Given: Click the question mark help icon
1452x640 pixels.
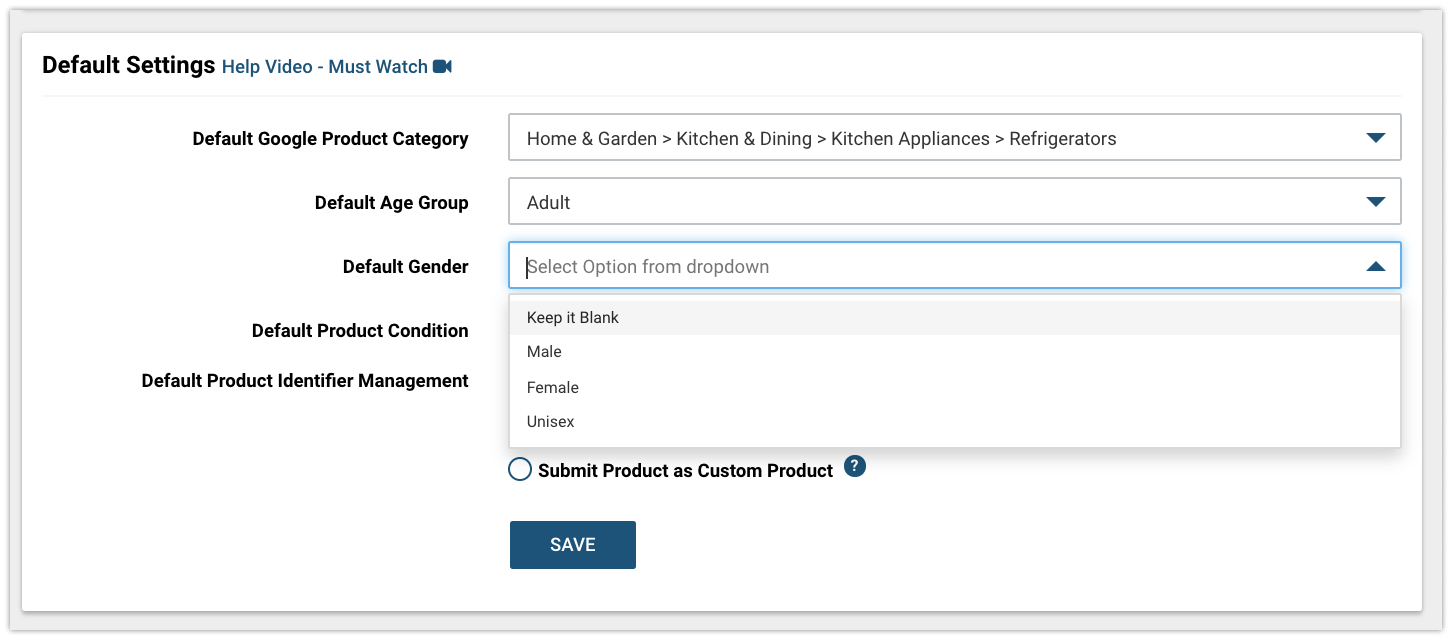Looking at the screenshot, I should tap(854, 467).
